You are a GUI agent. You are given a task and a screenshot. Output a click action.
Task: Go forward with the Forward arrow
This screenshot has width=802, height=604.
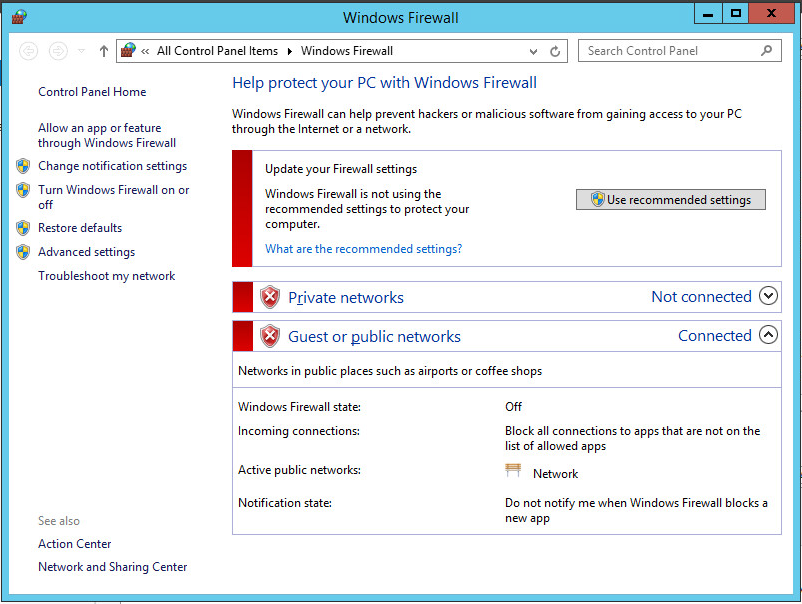pyautogui.click(x=58, y=51)
